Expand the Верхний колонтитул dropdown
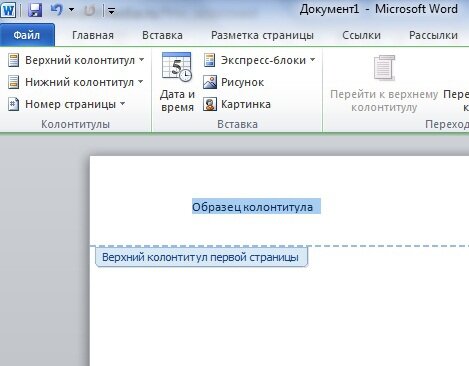 (x=76, y=60)
